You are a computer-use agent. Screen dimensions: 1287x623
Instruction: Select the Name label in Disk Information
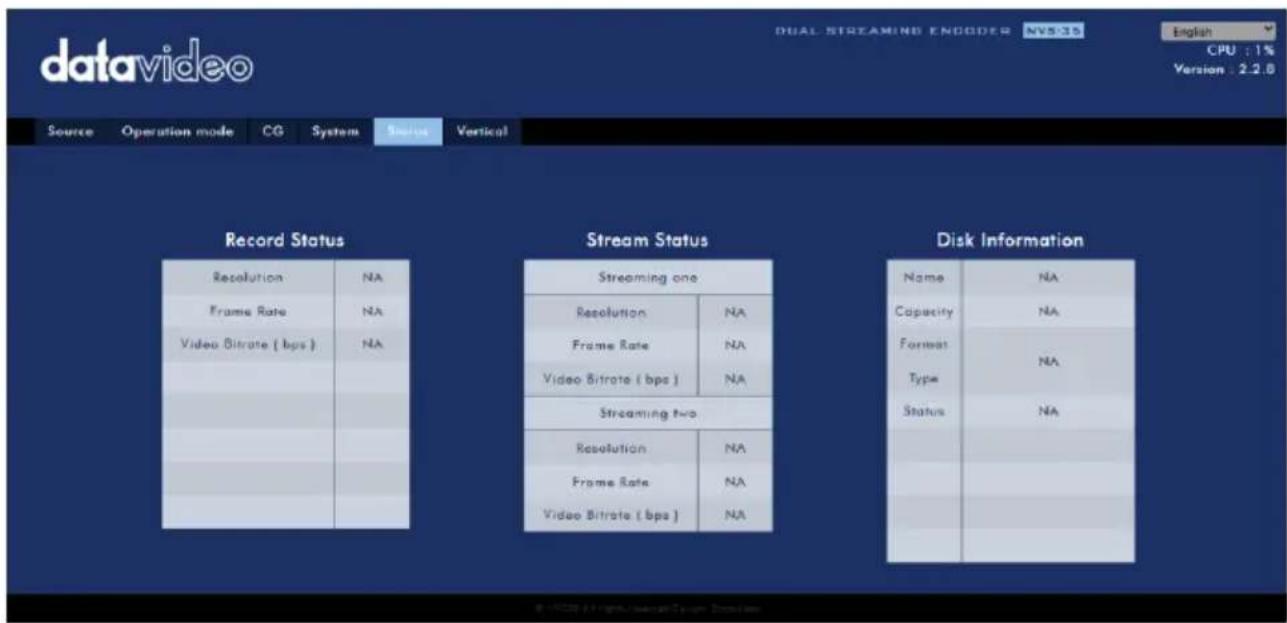click(924, 276)
